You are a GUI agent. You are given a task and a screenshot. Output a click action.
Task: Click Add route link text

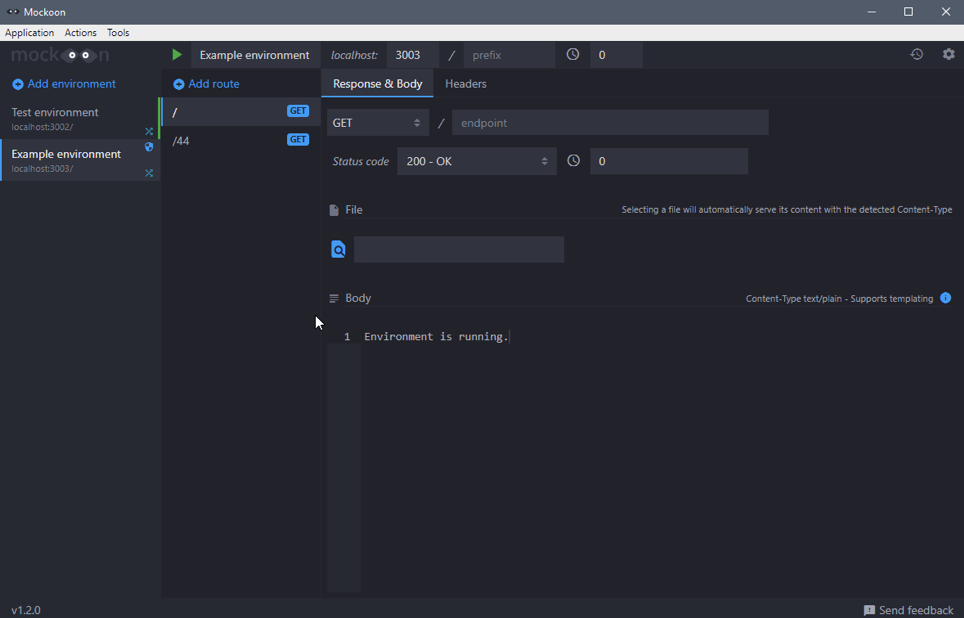point(214,84)
